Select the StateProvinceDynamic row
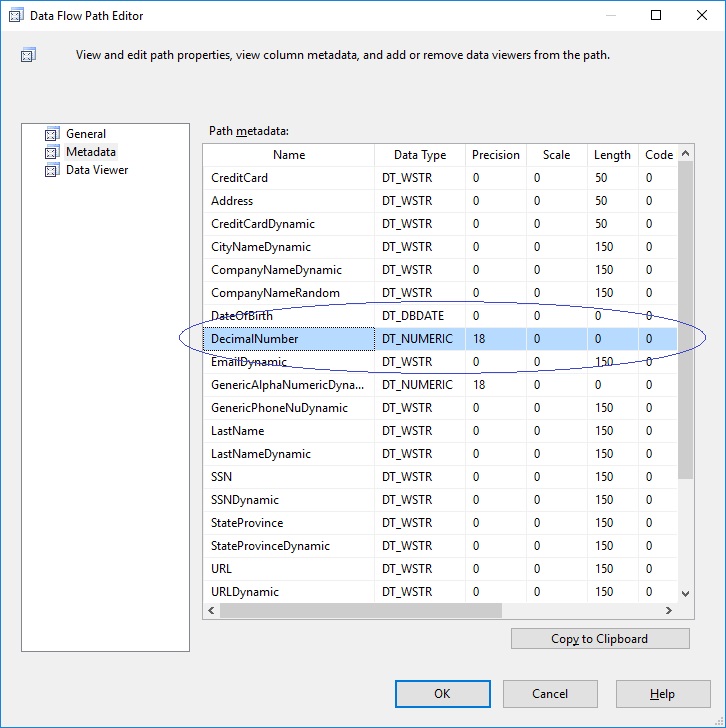726x728 pixels. (x=440, y=546)
